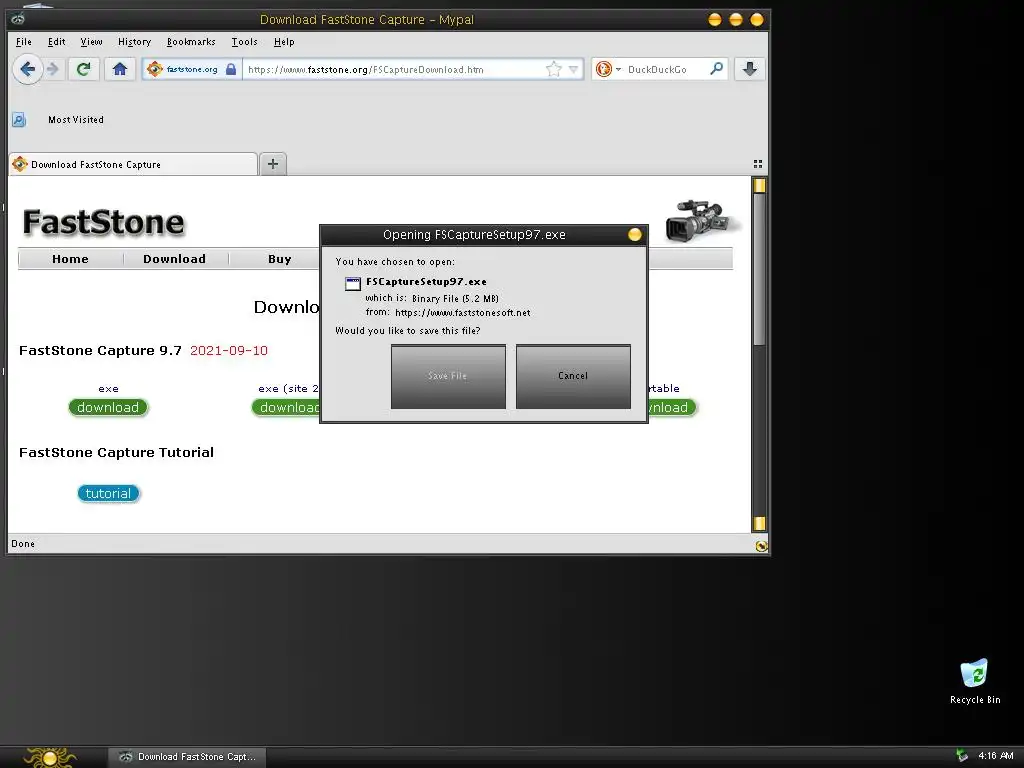Viewport: 1024px width, 768px height.
Task: Click the scrollbar down arrow button
Action: click(759, 523)
